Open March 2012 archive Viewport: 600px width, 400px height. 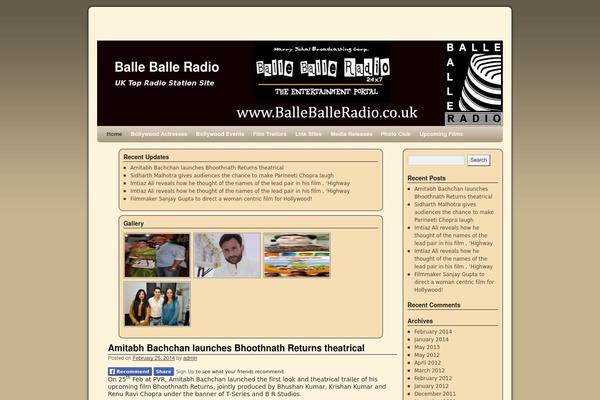point(429,371)
